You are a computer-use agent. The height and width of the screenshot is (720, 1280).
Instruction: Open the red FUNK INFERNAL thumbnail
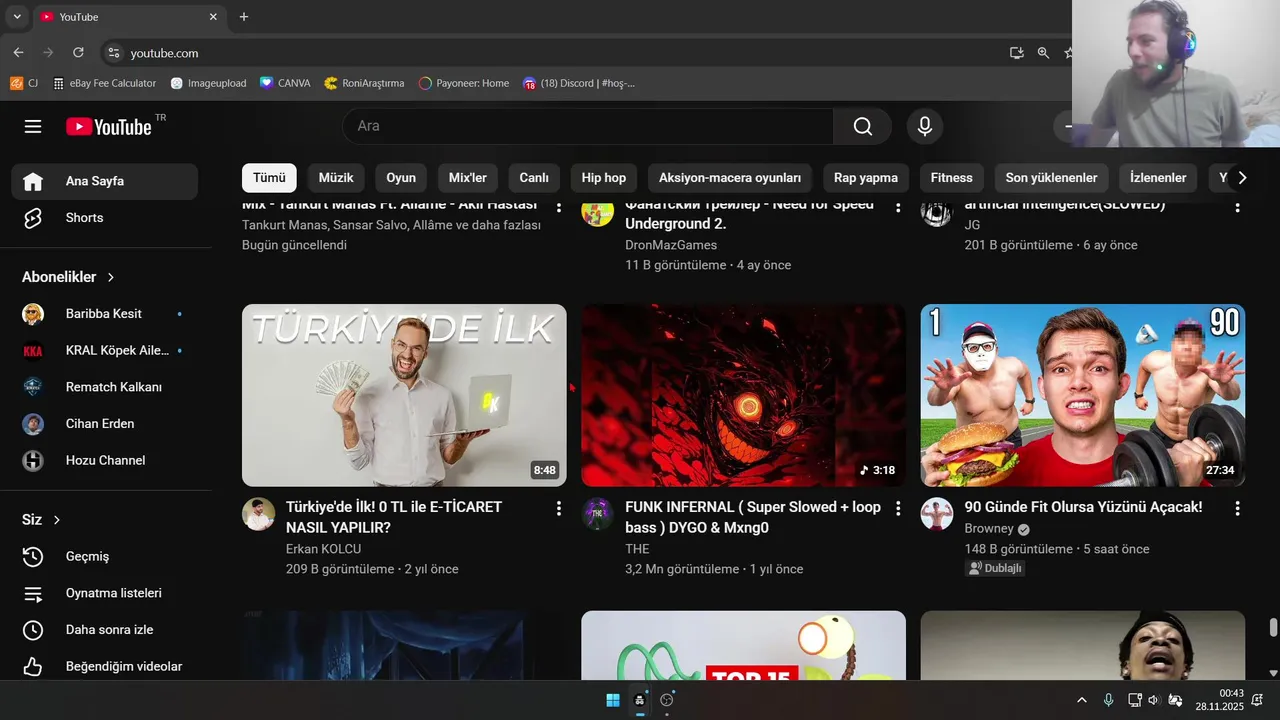pyautogui.click(x=743, y=395)
